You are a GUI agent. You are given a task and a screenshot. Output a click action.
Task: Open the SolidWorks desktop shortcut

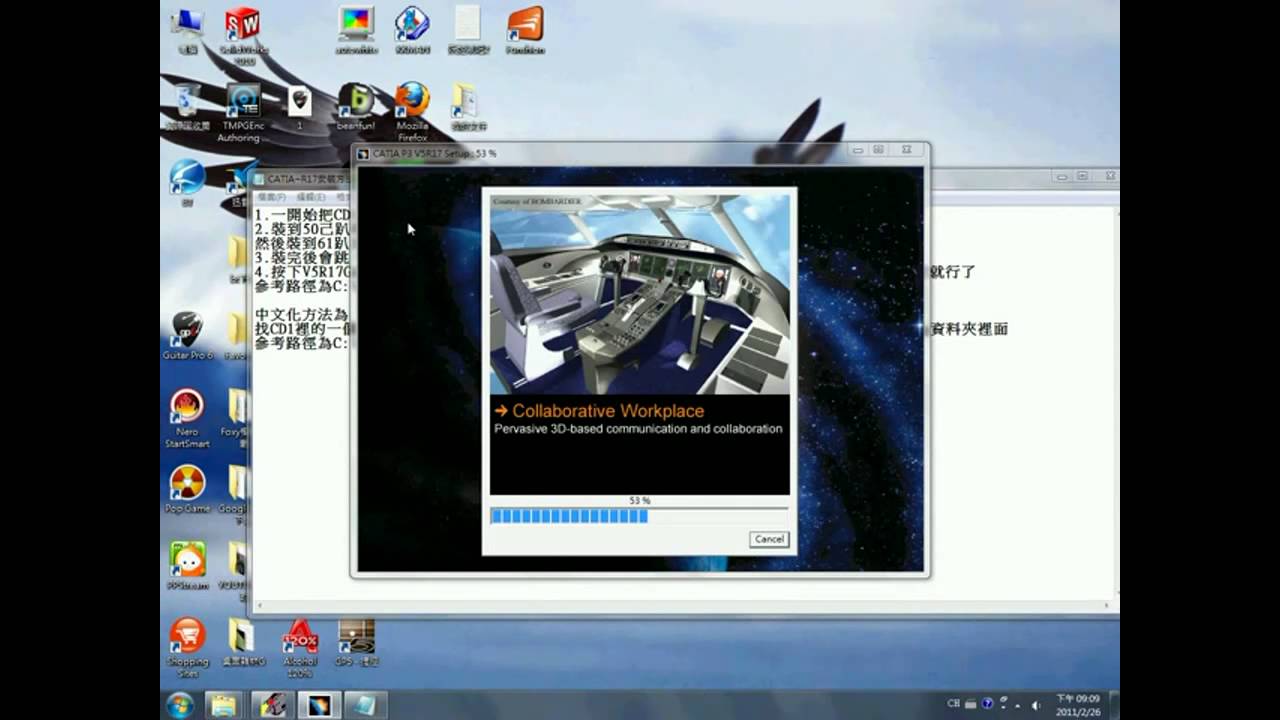[243, 34]
